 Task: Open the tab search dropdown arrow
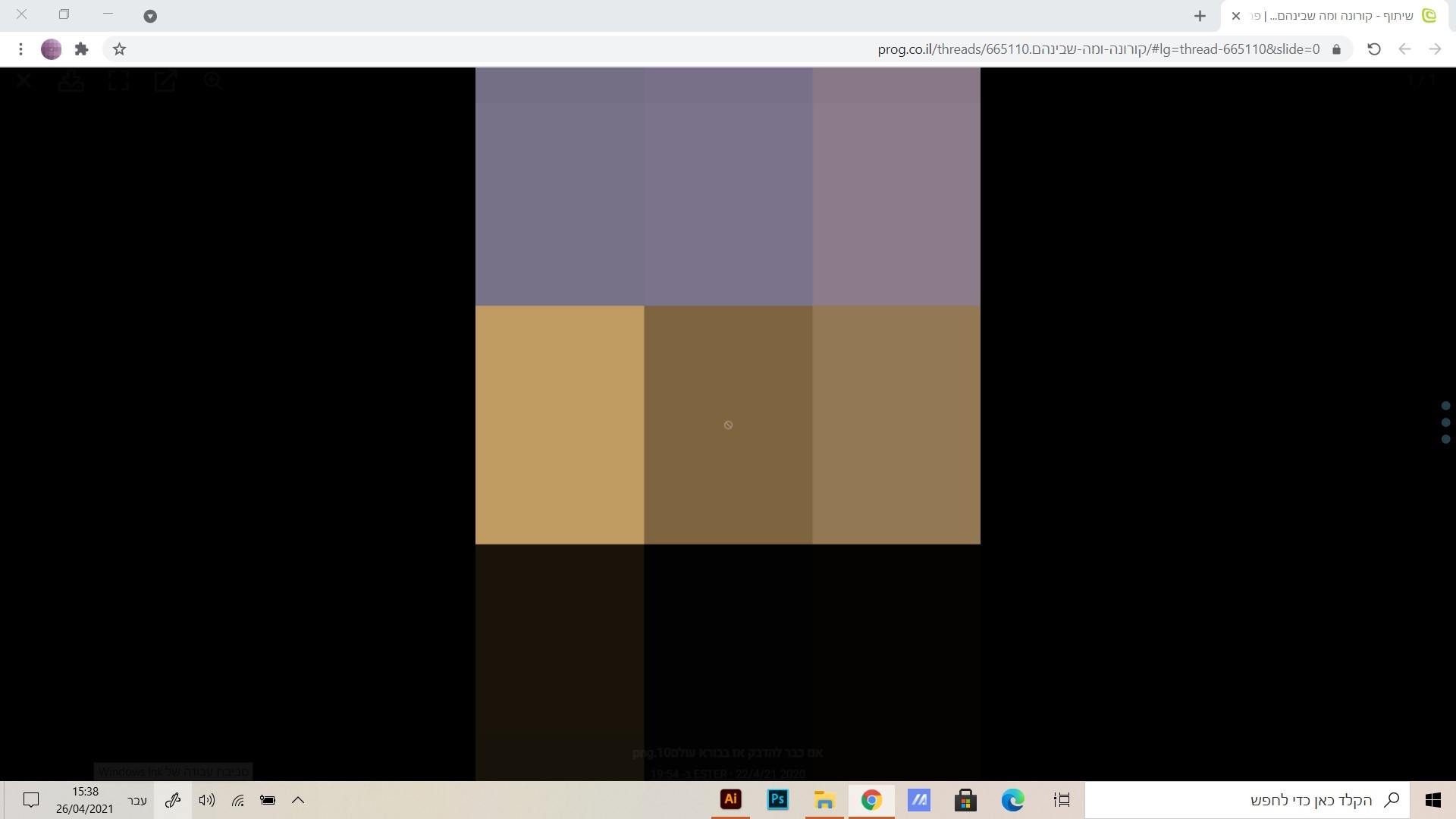(150, 16)
